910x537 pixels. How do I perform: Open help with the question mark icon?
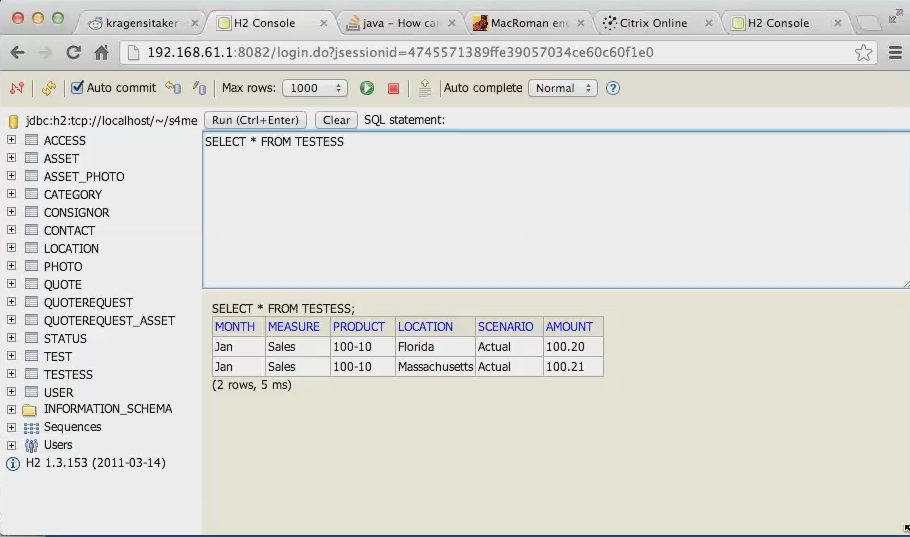[x=613, y=88]
